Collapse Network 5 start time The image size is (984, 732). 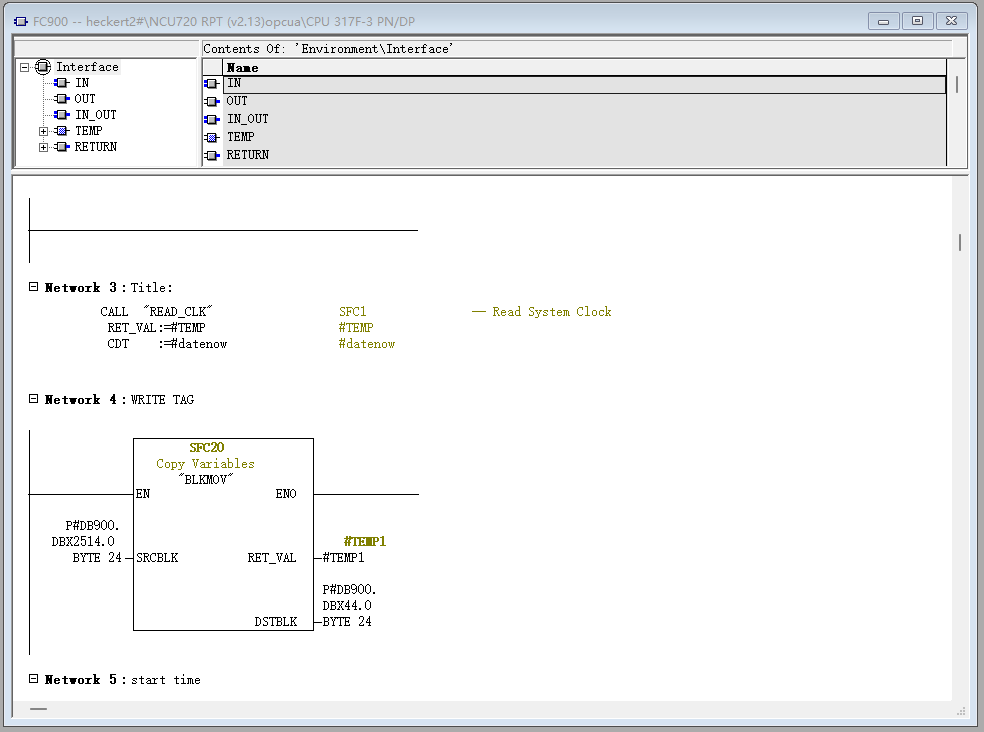pyautogui.click(x=32, y=679)
